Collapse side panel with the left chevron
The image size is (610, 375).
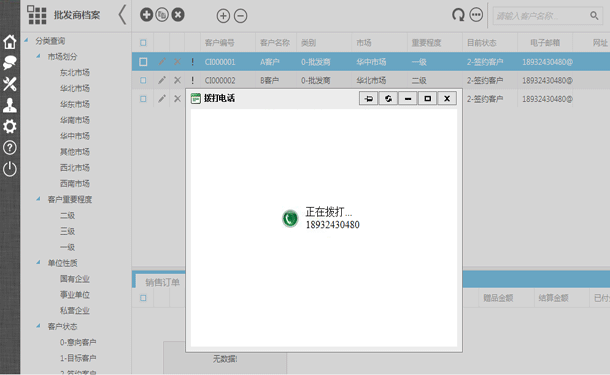(x=123, y=15)
